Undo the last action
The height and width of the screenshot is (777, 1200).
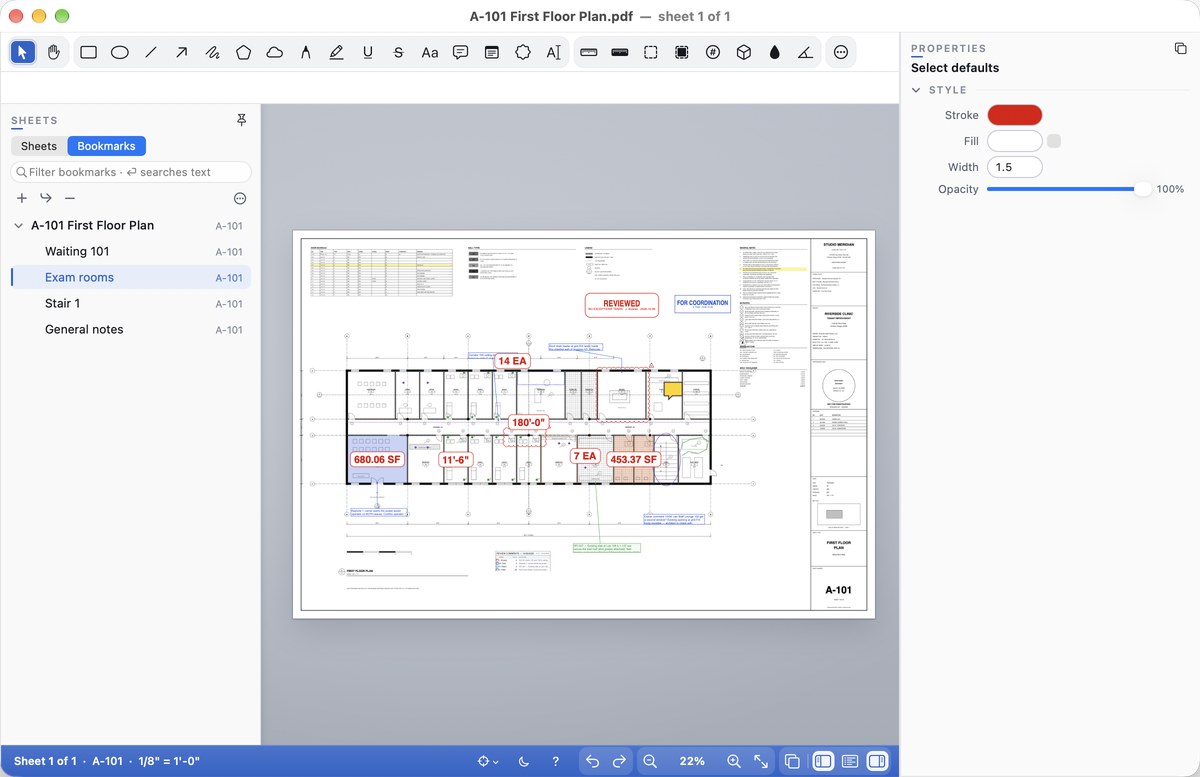point(592,761)
